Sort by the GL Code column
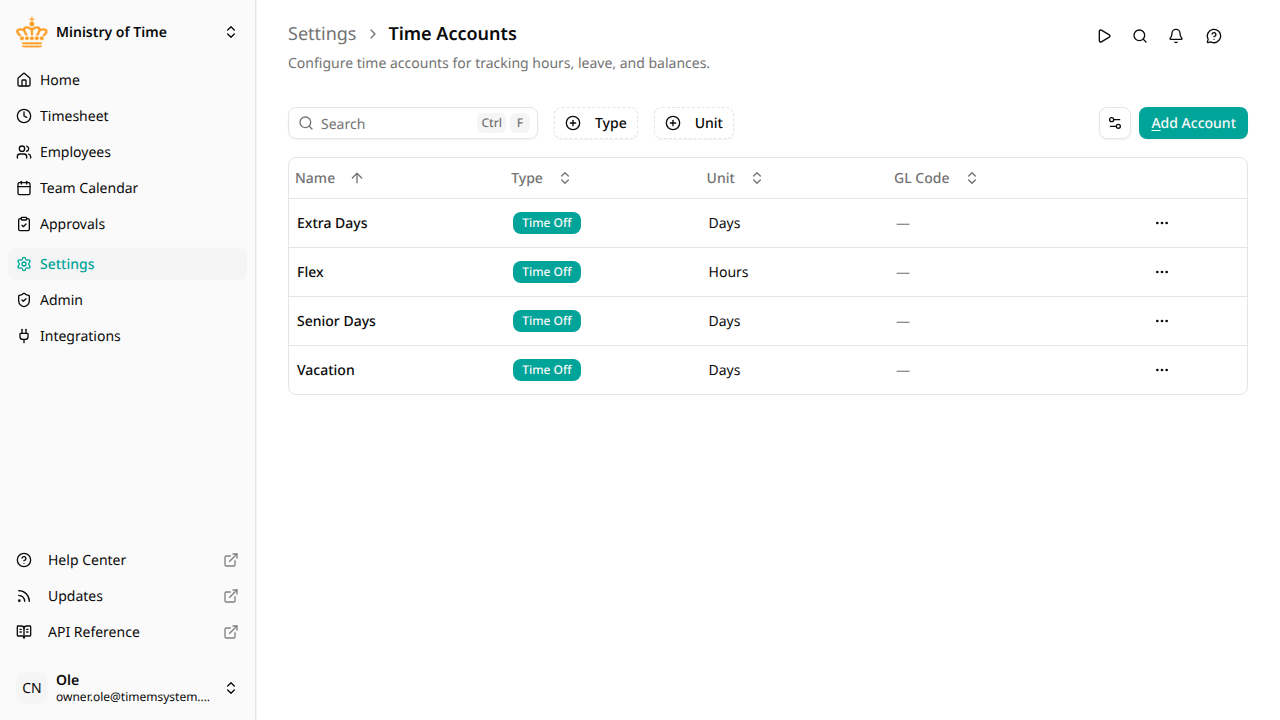Image resolution: width=1280 pixels, height=720 pixels. click(936, 178)
